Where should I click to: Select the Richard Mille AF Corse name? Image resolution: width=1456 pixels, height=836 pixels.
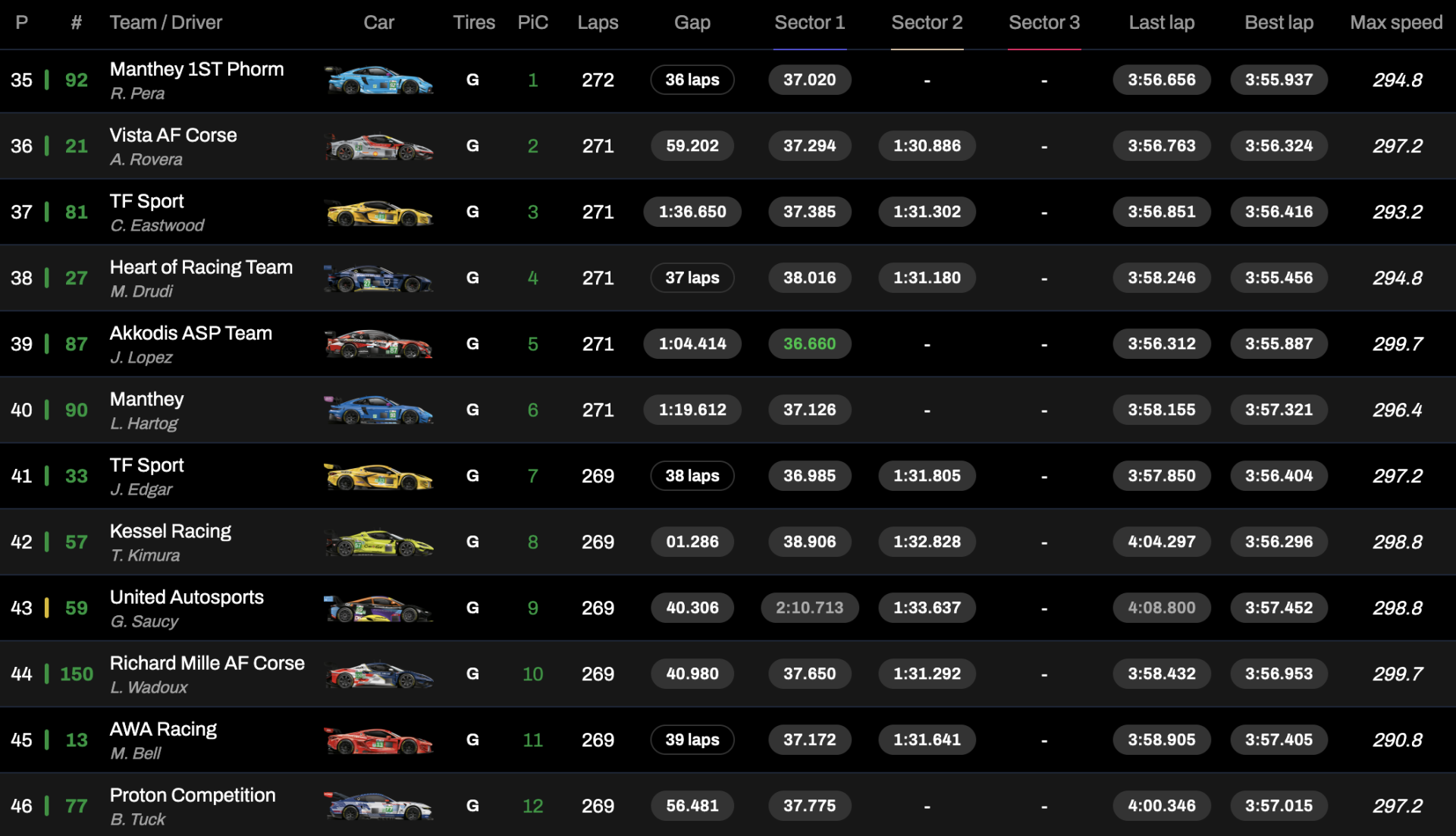click(x=207, y=663)
